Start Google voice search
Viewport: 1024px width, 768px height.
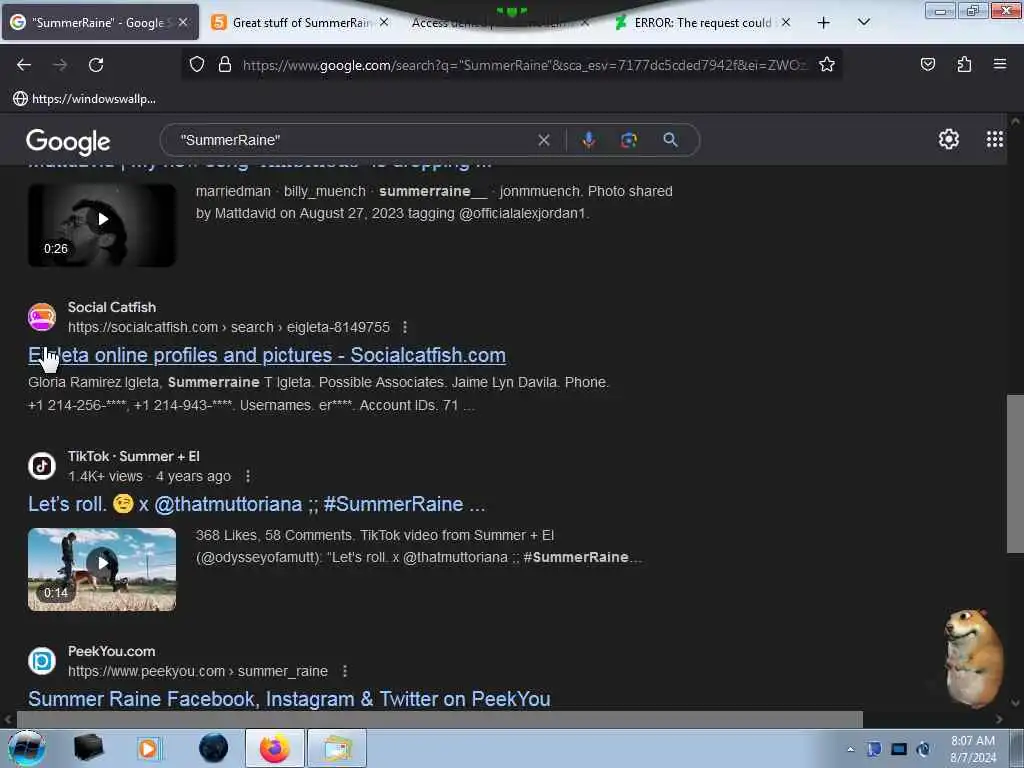coord(588,140)
